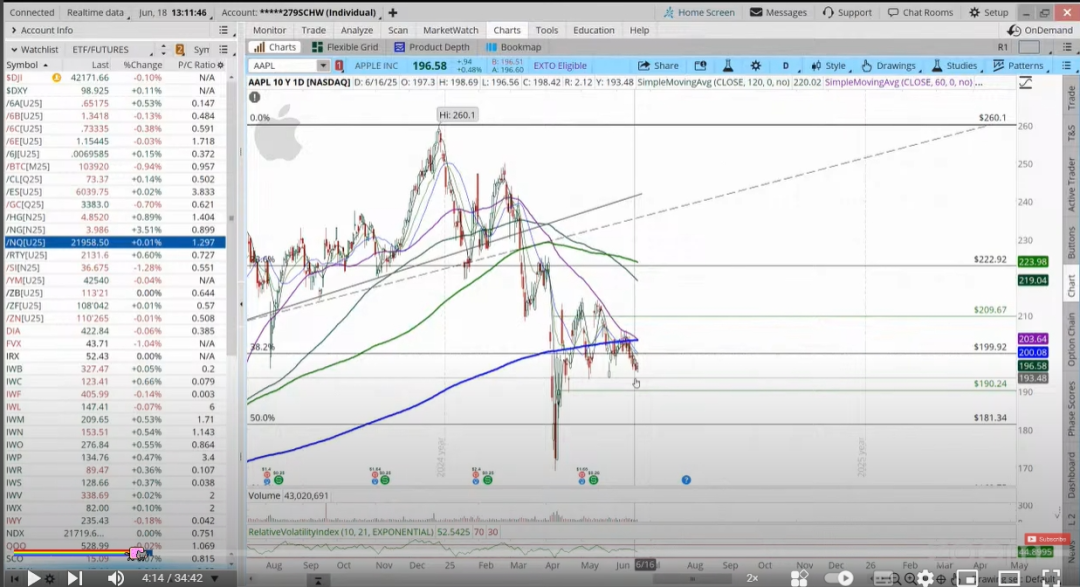Image resolution: width=1080 pixels, height=587 pixels.
Task: Open the Bookmap subtab
Action: click(x=514, y=47)
